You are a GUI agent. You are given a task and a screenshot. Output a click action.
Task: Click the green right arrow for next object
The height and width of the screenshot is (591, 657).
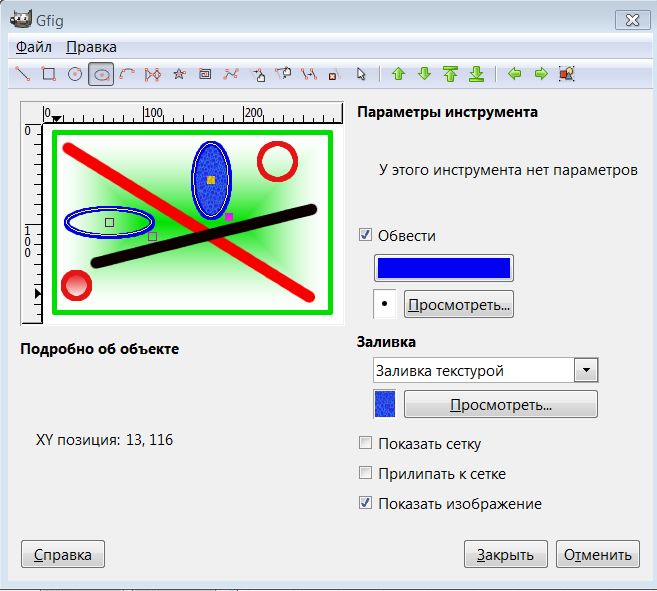[541, 74]
